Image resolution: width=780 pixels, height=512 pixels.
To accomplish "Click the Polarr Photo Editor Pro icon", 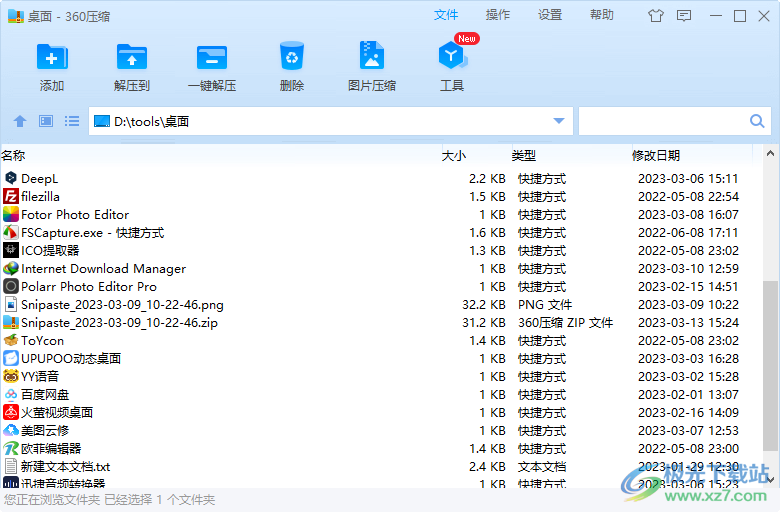I will (11, 287).
